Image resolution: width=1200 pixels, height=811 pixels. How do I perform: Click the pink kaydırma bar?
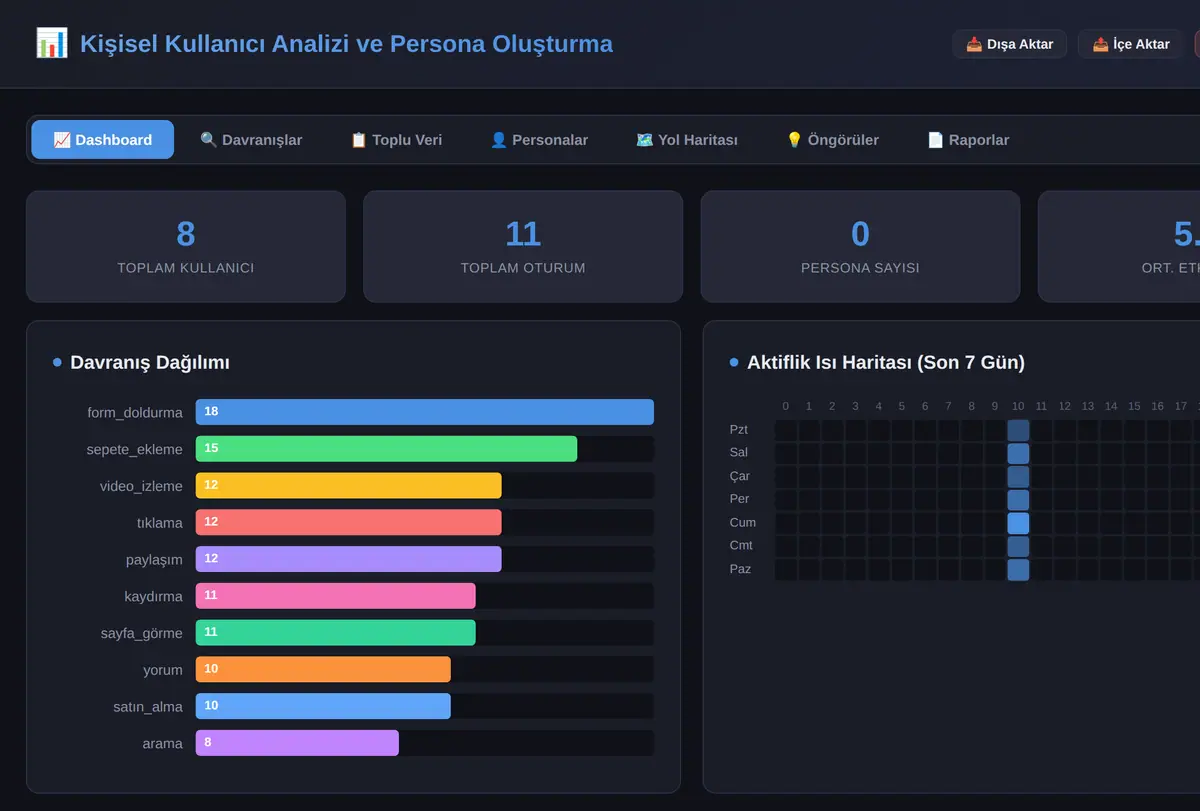(335, 596)
